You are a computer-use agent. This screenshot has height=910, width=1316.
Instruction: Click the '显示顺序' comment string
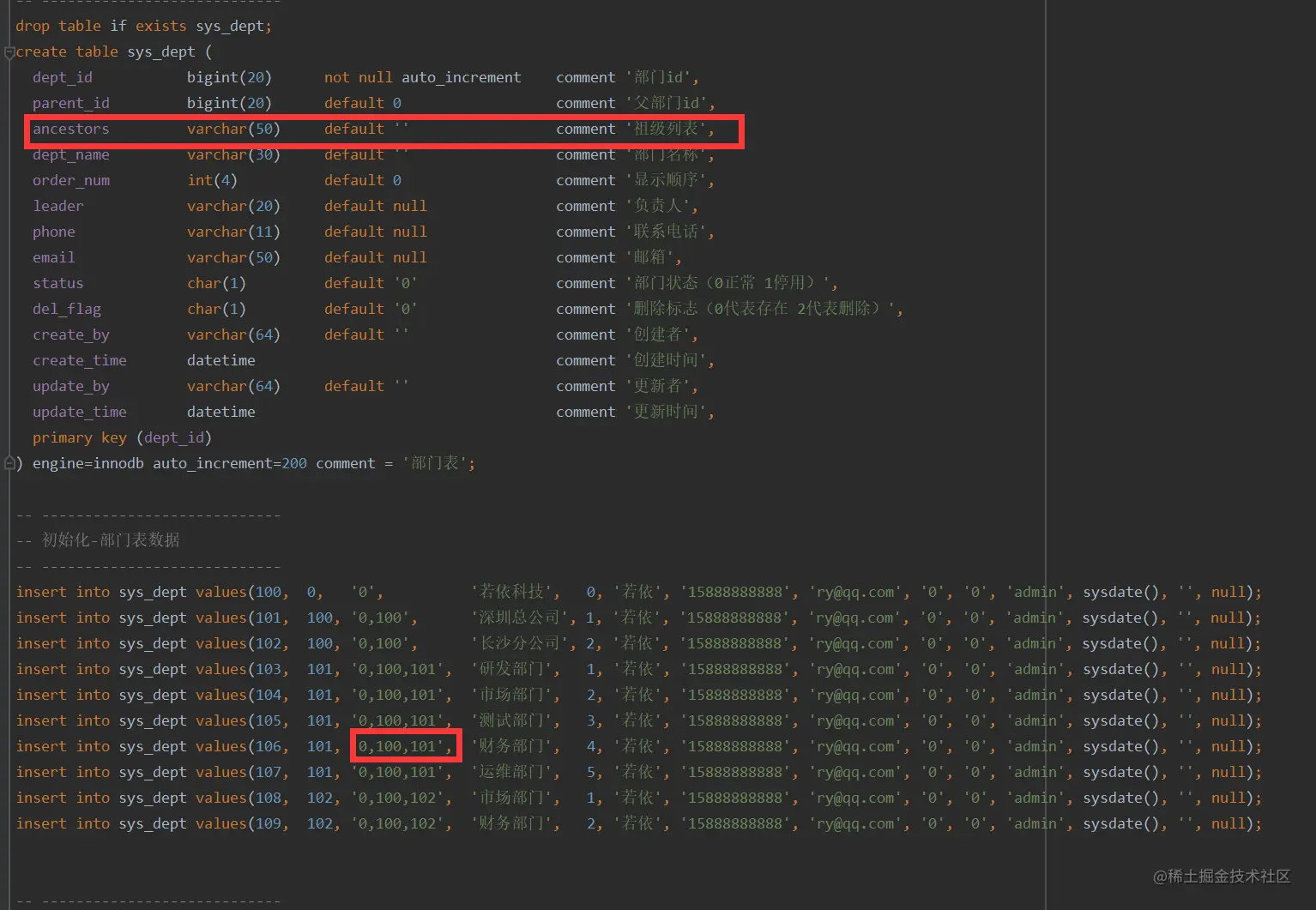[666, 180]
